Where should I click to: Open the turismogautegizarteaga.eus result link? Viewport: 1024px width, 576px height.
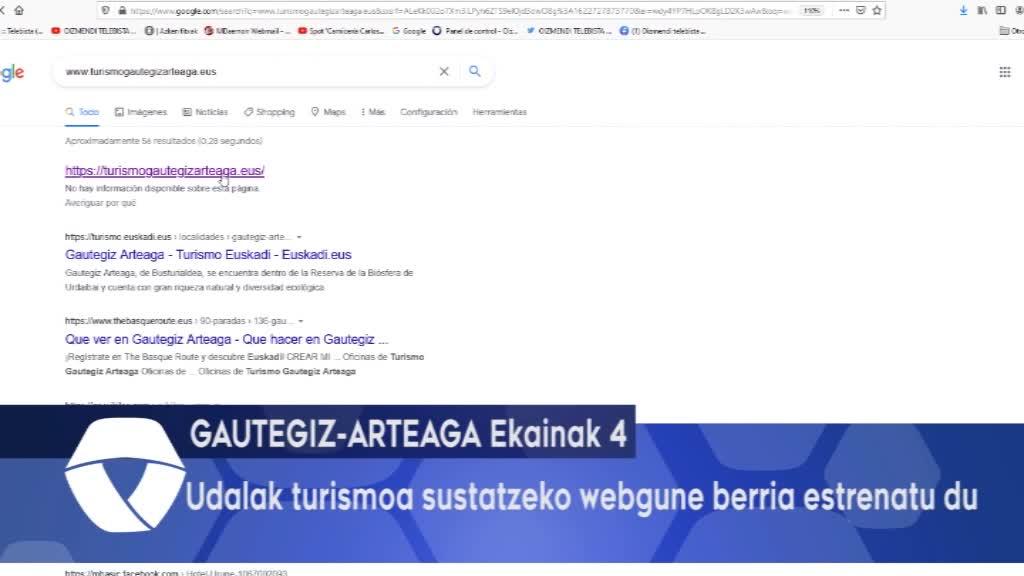165,170
